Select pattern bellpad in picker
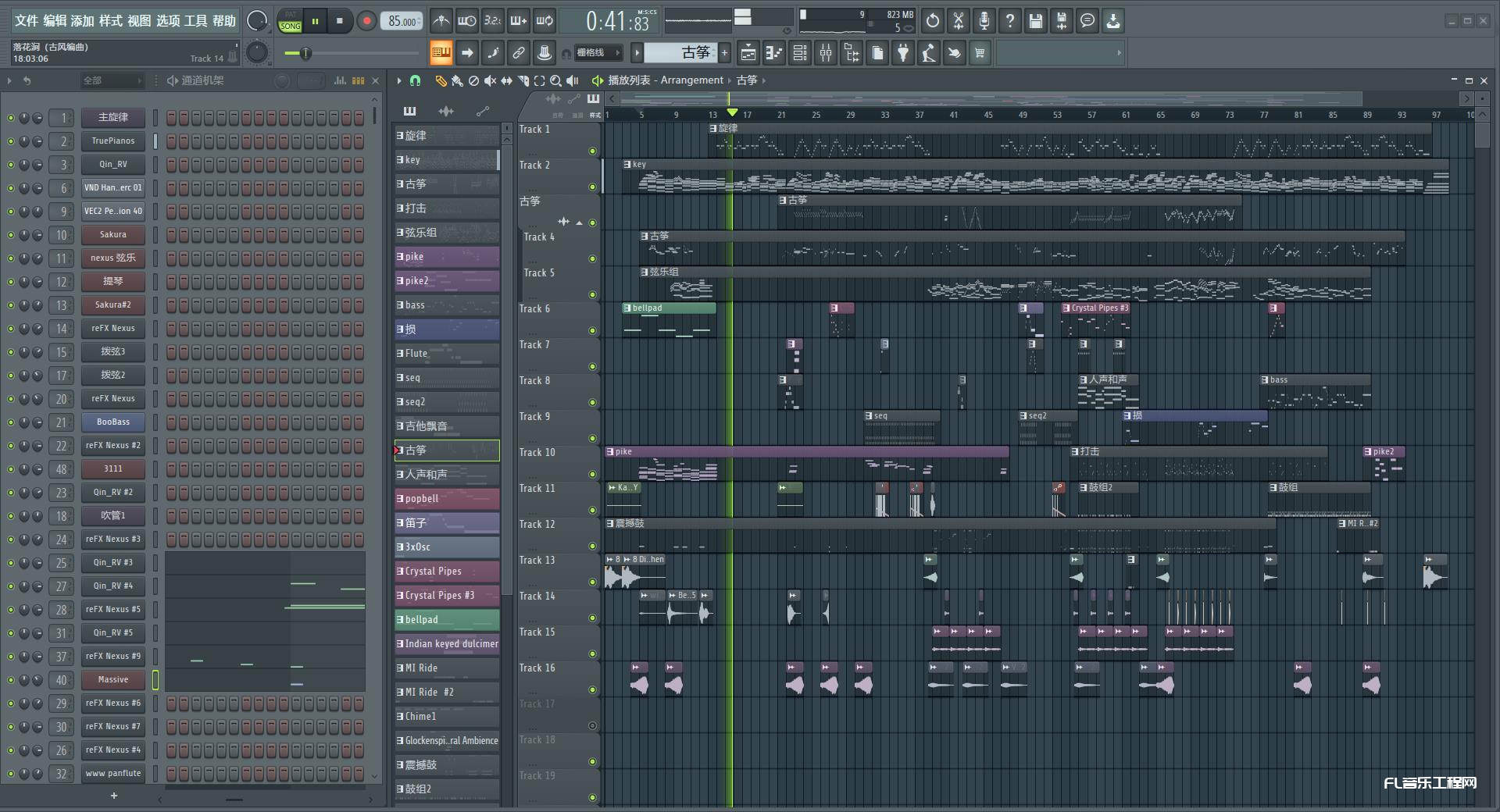 pos(447,619)
